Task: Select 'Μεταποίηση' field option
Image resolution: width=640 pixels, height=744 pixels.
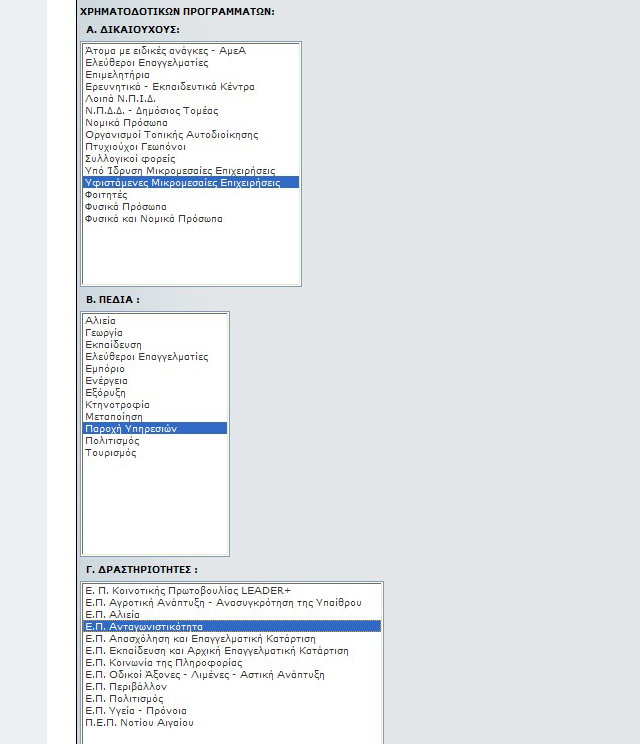Action: pos(155,417)
